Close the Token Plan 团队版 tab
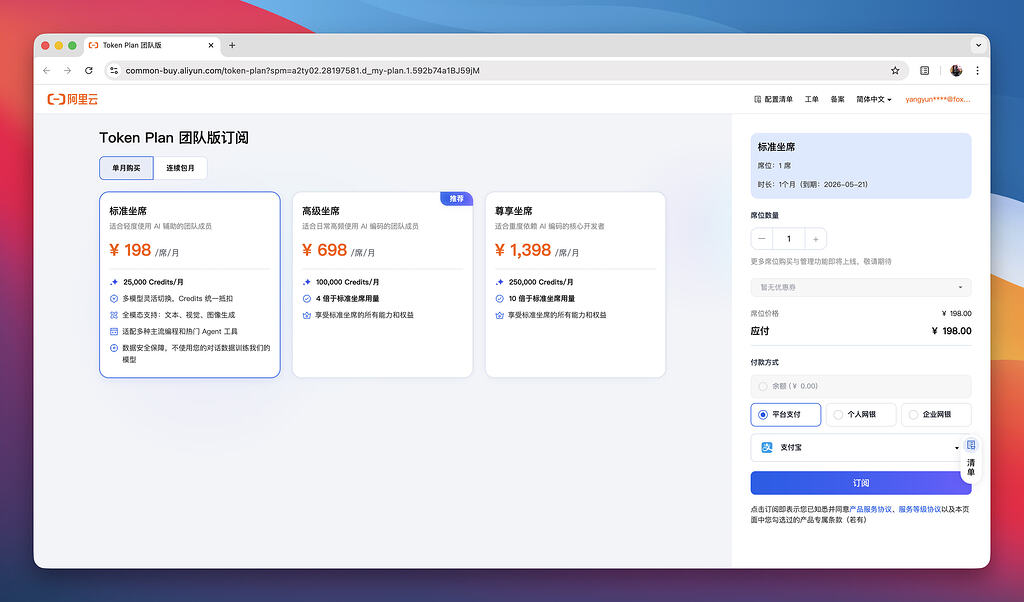The height and width of the screenshot is (602, 1024). (210, 45)
